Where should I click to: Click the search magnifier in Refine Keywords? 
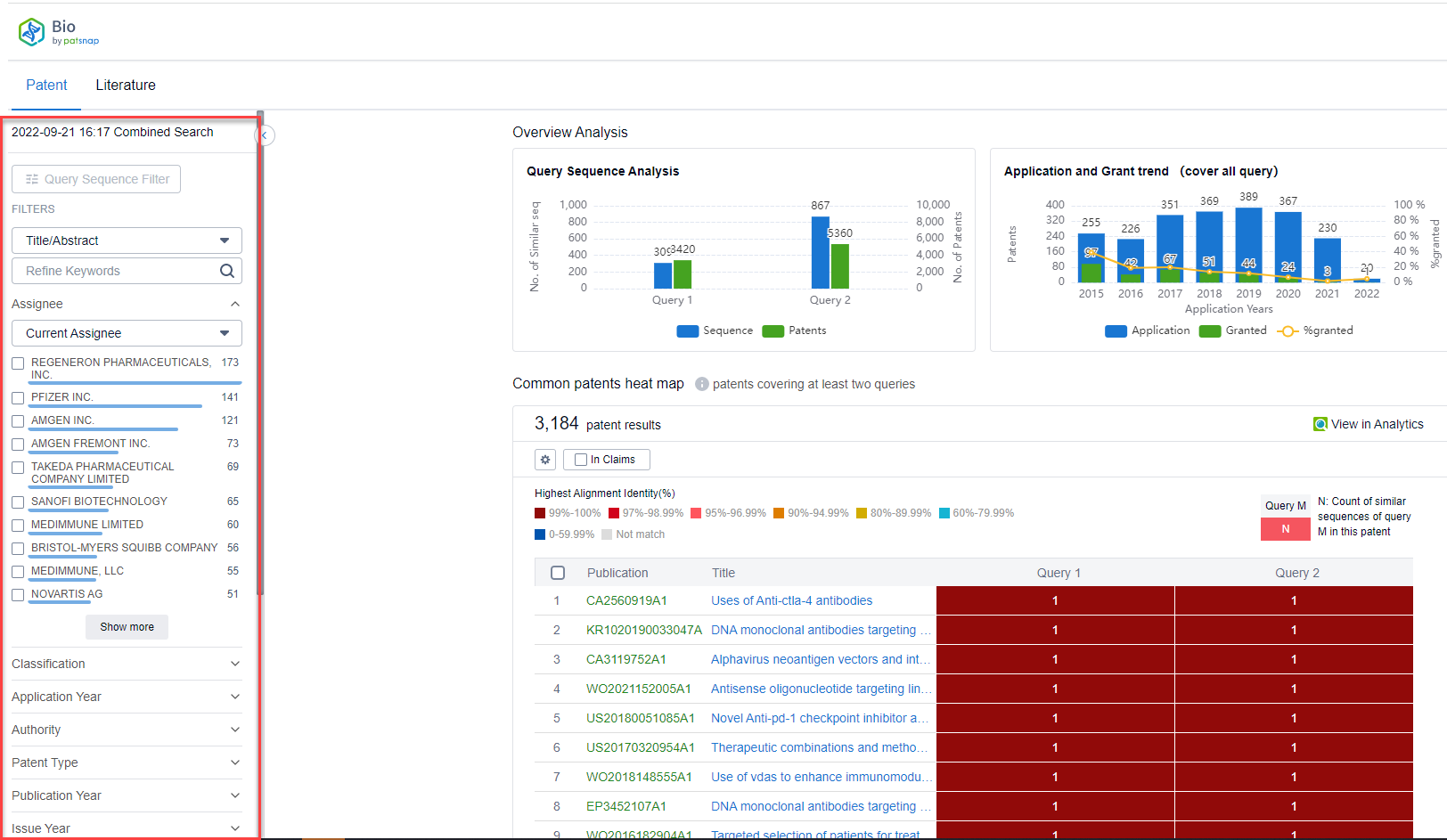(227, 271)
